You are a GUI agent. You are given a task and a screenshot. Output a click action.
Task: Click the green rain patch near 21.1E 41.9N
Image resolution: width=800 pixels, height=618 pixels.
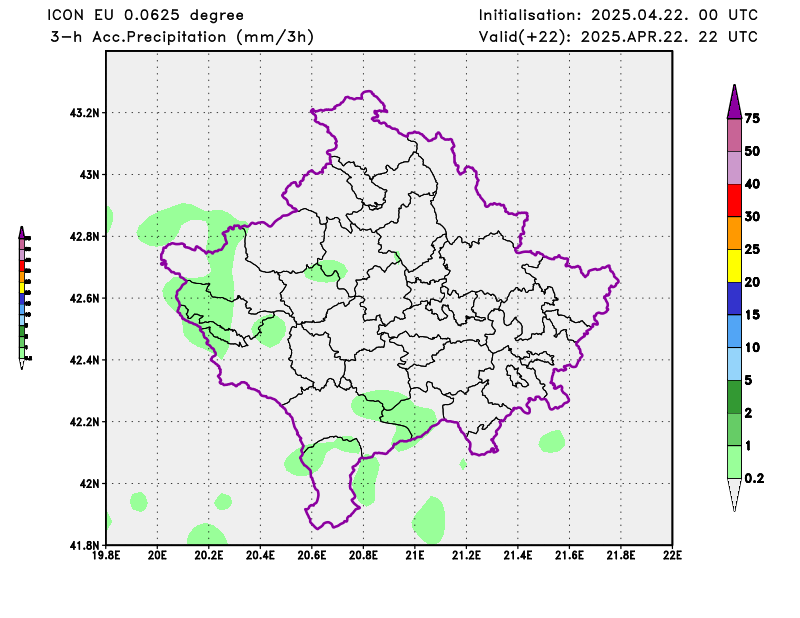429,521
